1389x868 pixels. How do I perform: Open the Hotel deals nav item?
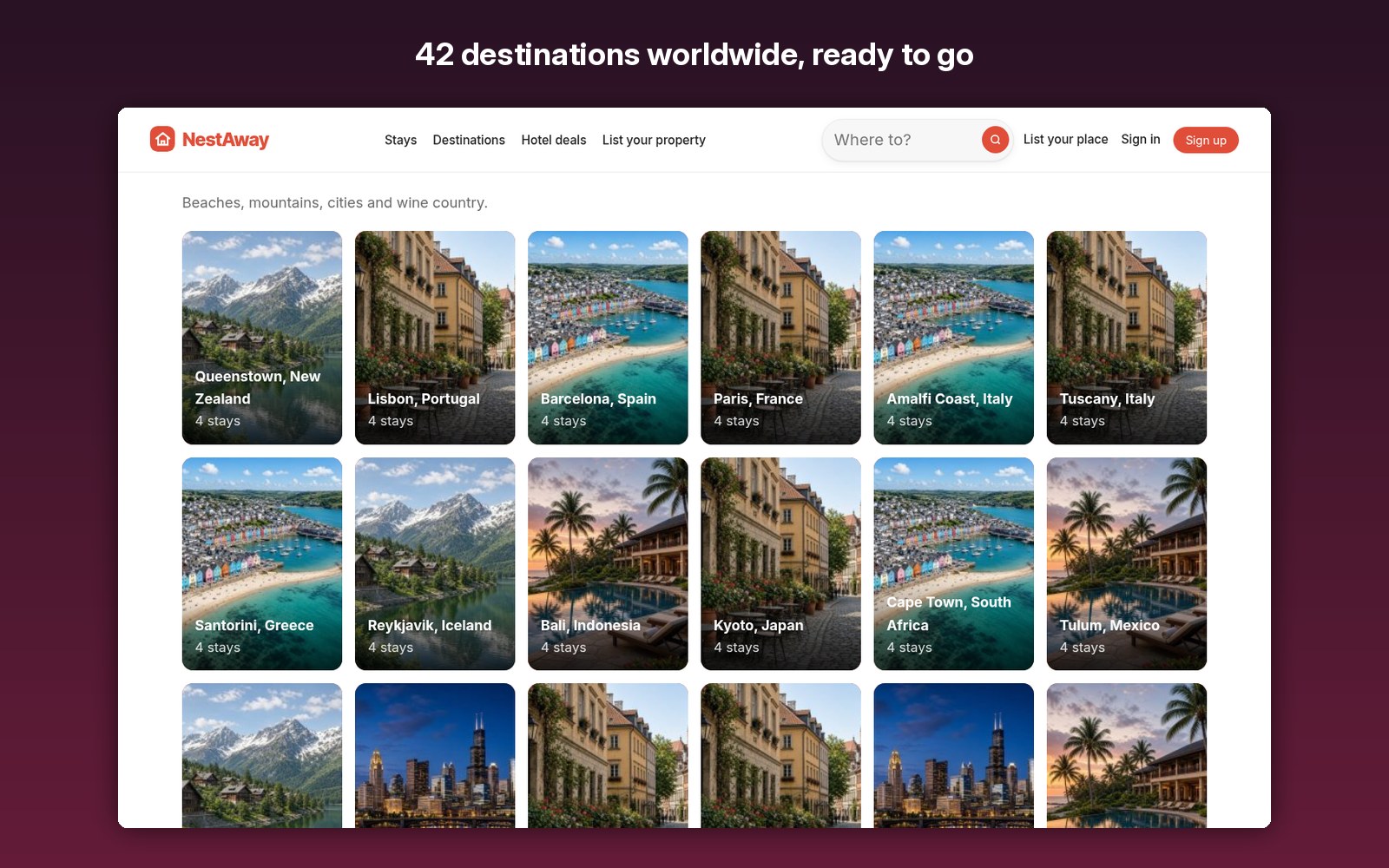[x=554, y=140]
